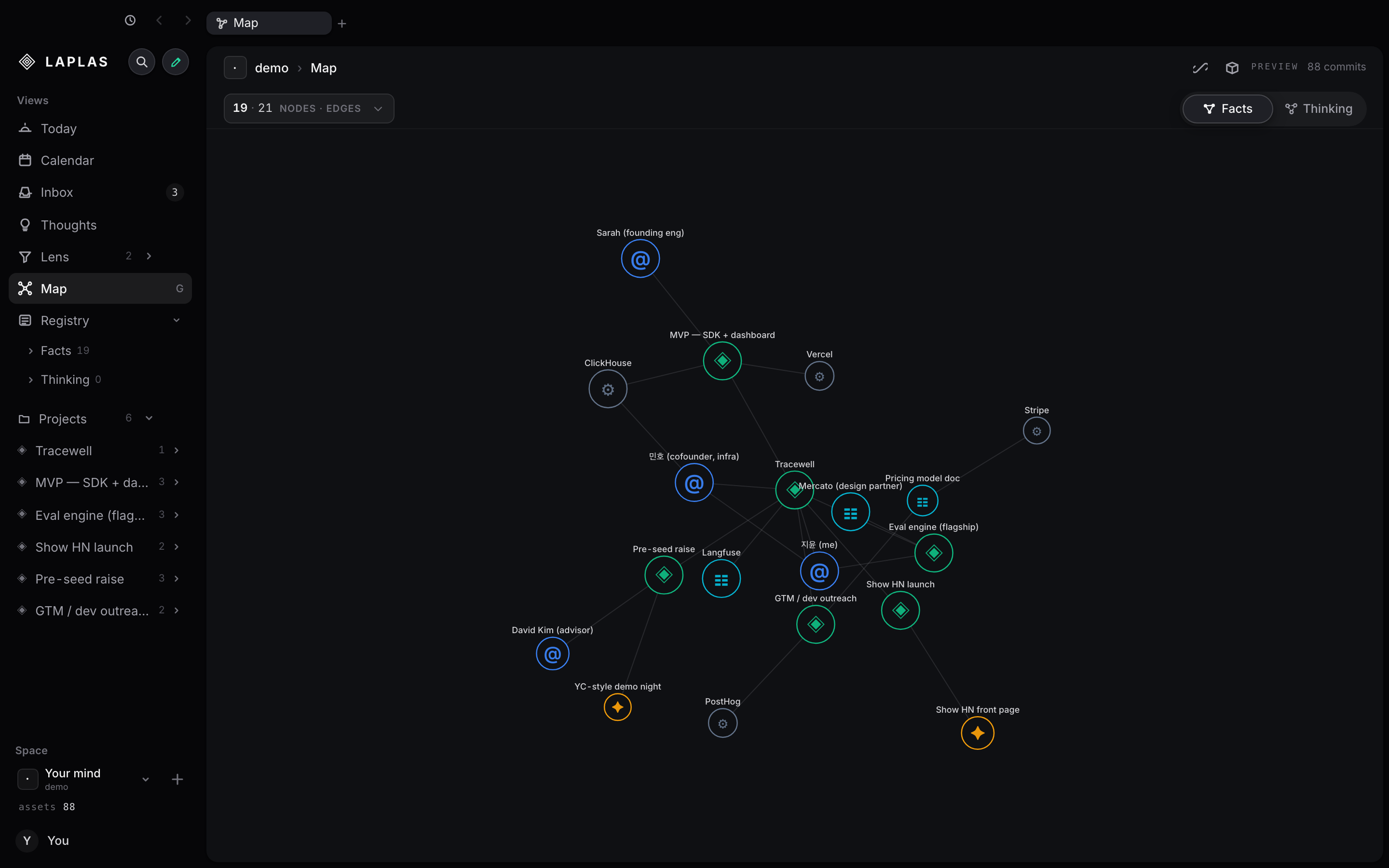Screen dimensions: 1389x868
Task: Click the LAPLAS logo
Action: 63,61
